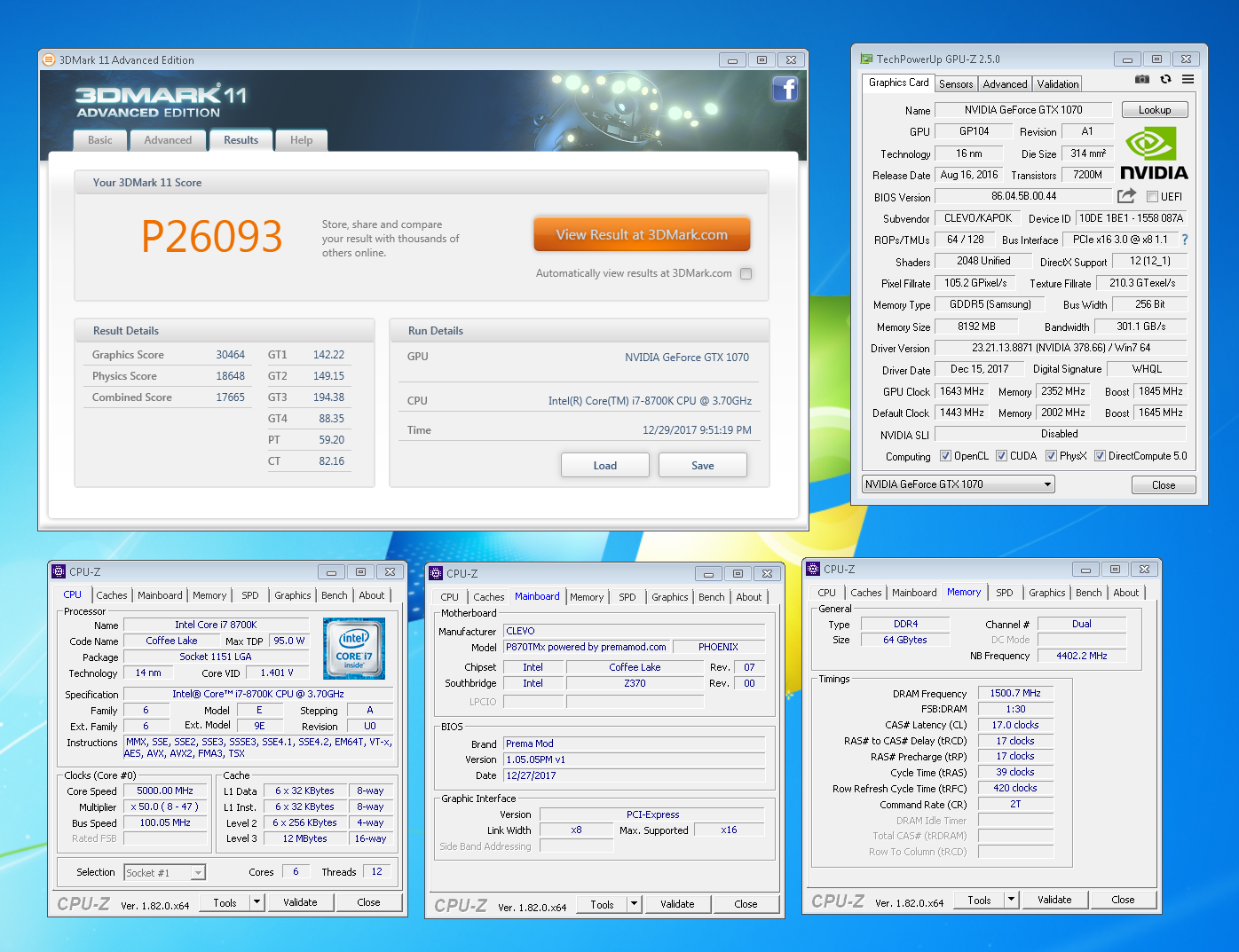Open the Advanced tab in 3DMark 11

(168, 140)
